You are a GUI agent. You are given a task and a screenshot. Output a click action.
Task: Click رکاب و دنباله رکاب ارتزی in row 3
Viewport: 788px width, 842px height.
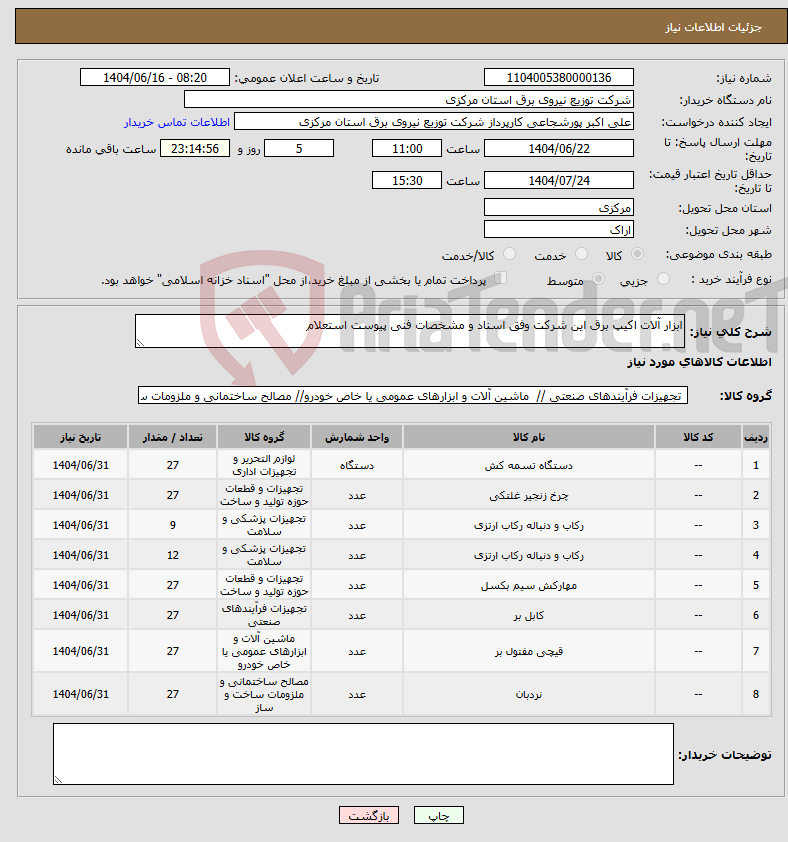[x=529, y=526]
